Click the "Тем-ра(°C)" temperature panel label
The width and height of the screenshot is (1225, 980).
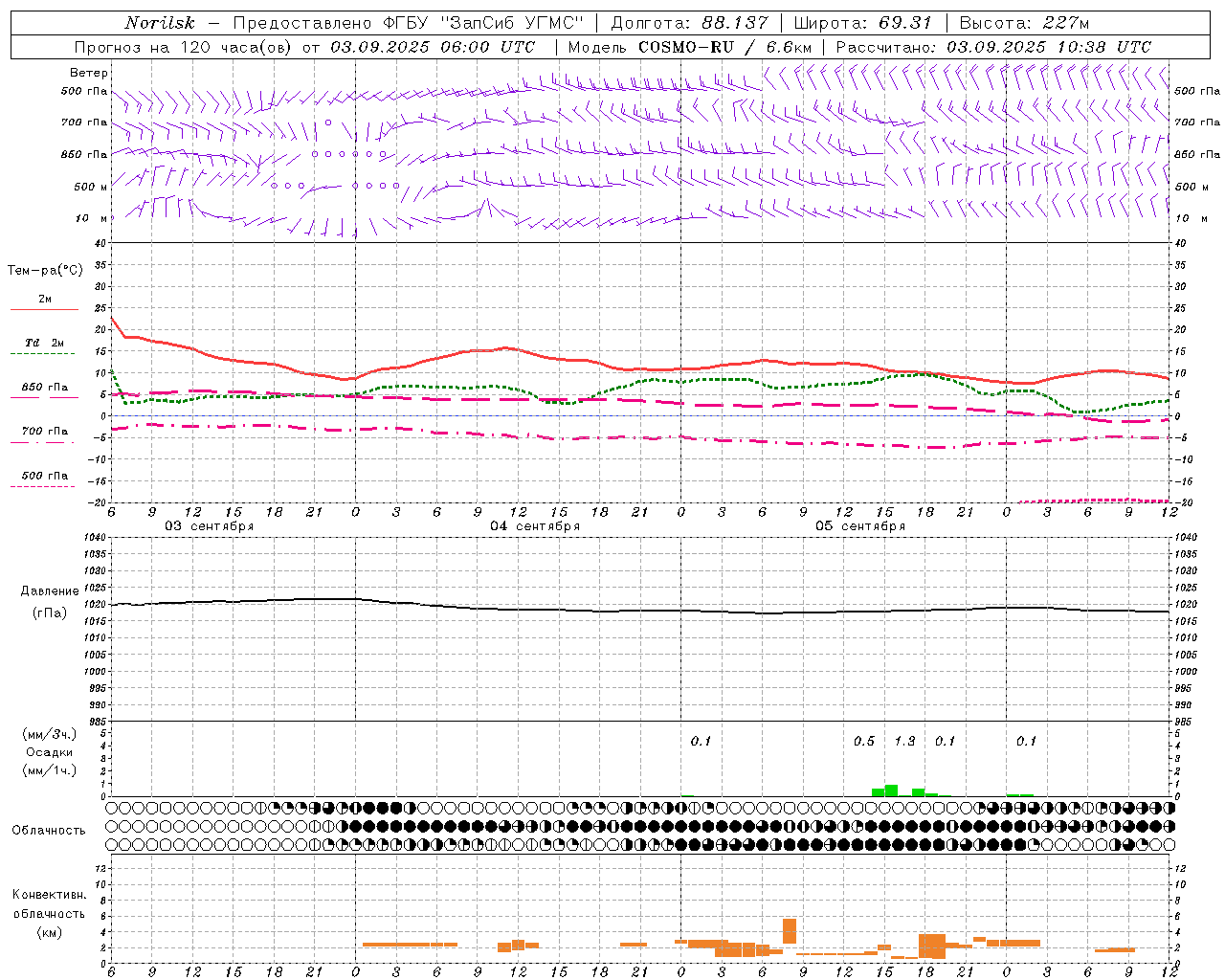[x=45, y=270]
